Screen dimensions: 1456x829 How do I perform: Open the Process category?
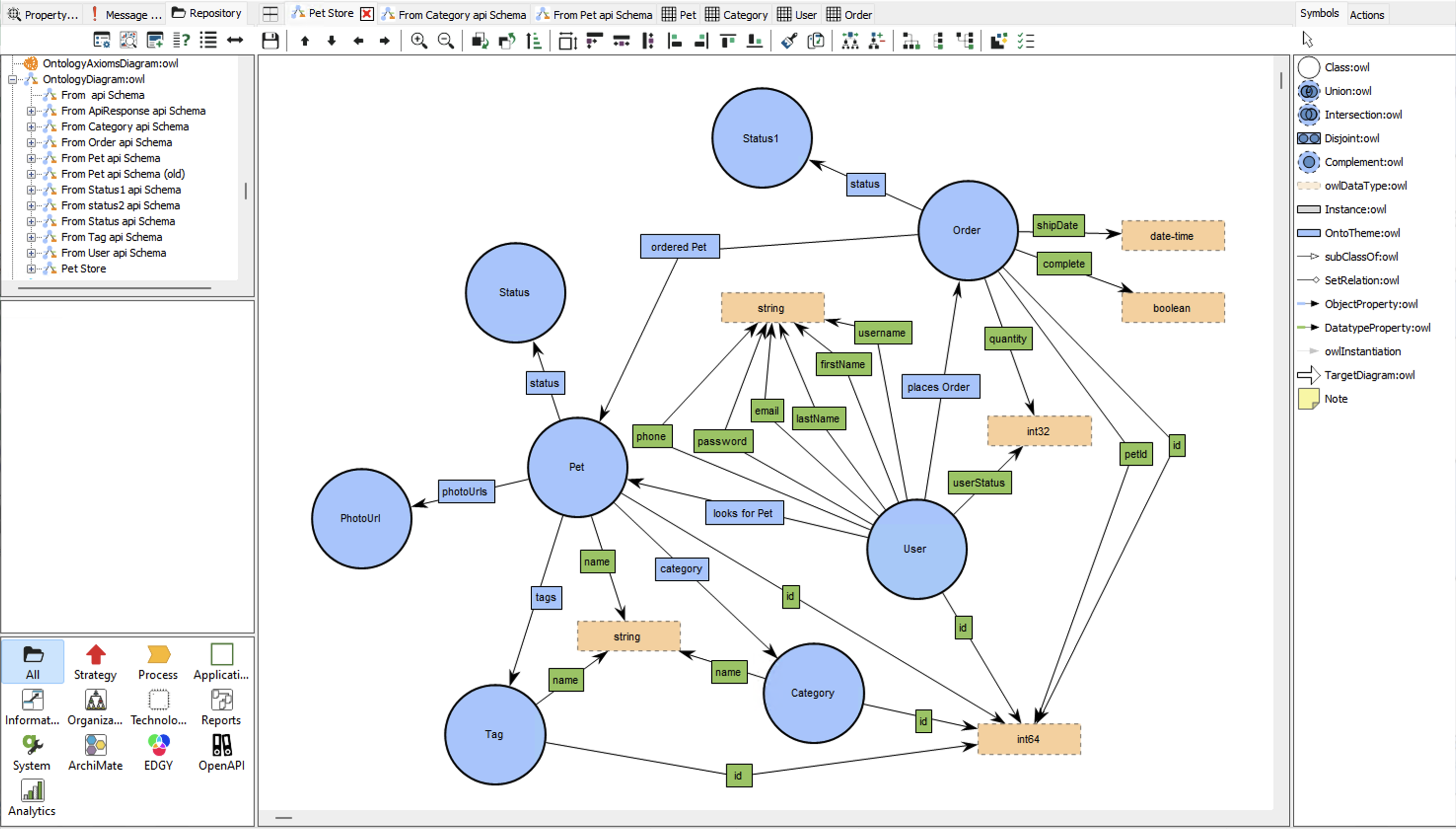pyautogui.click(x=158, y=662)
